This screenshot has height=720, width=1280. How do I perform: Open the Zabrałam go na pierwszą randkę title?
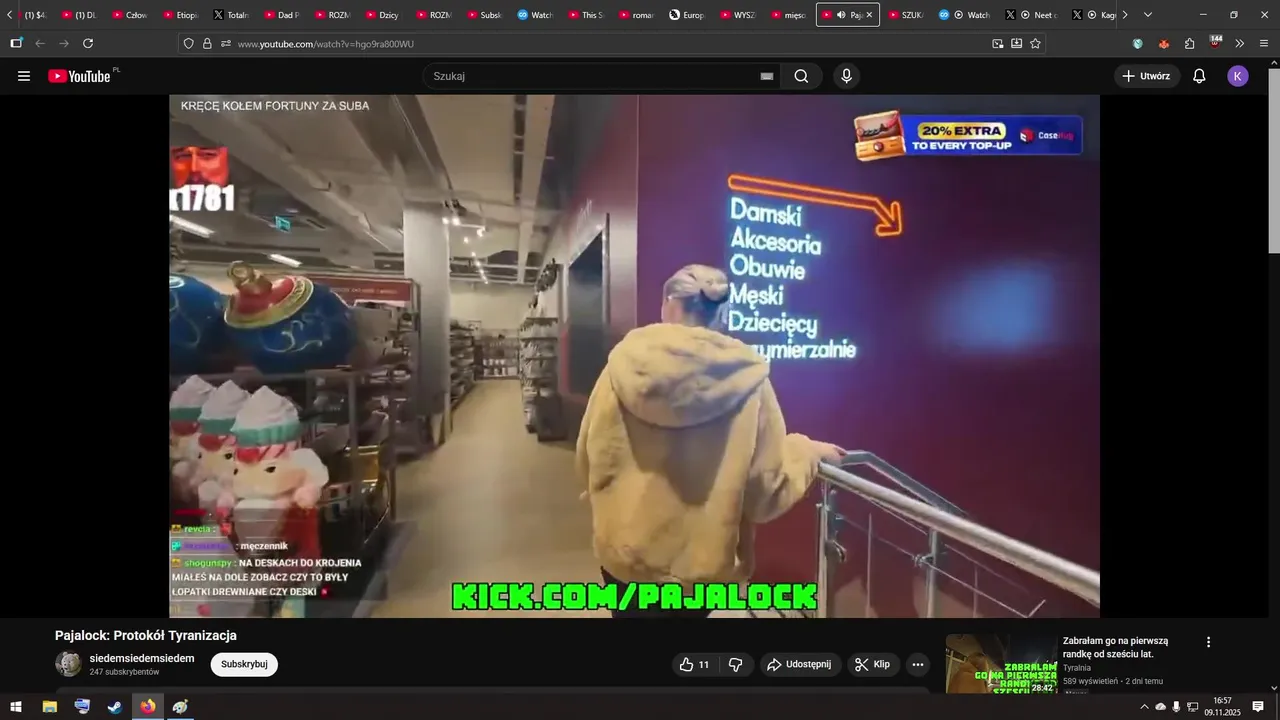pos(1115,647)
